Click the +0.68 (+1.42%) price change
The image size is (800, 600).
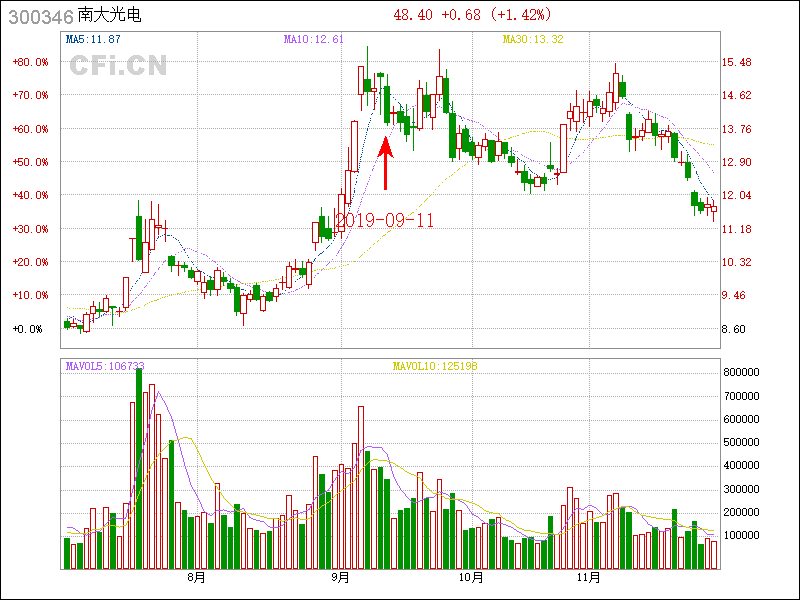[497, 15]
